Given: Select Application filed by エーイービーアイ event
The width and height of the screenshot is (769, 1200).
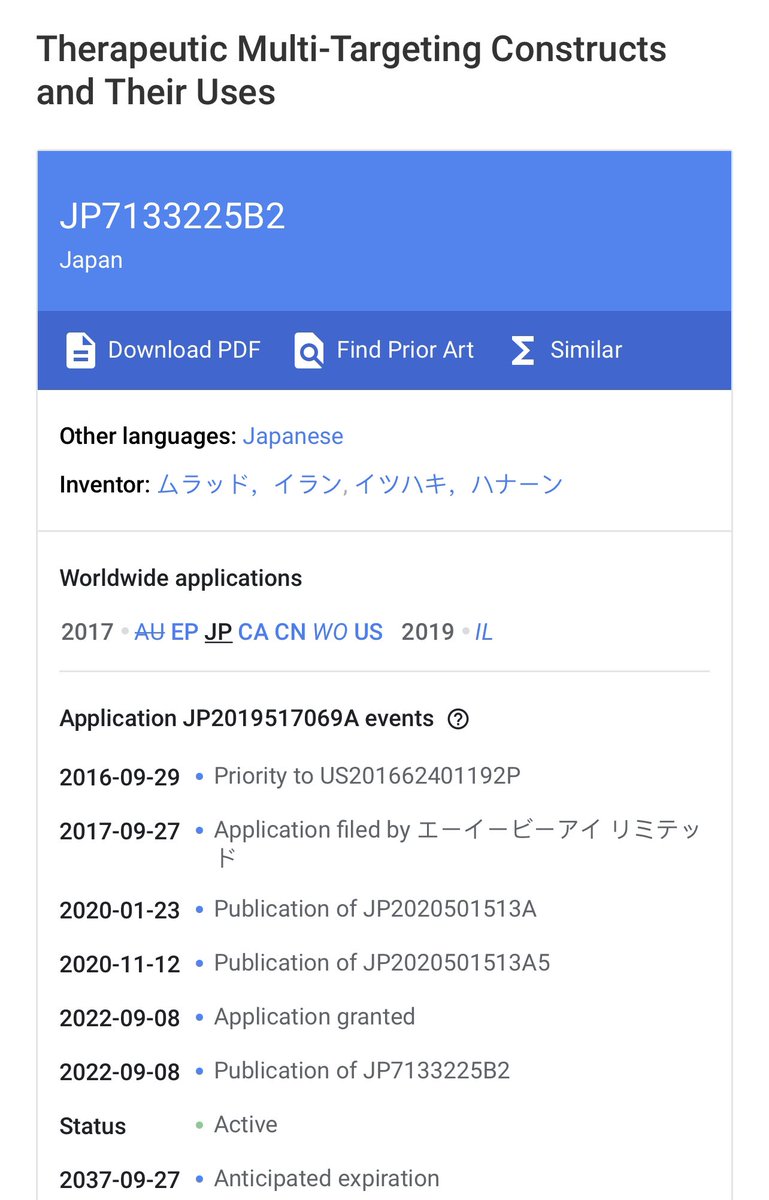Looking at the screenshot, I should tap(458, 843).
